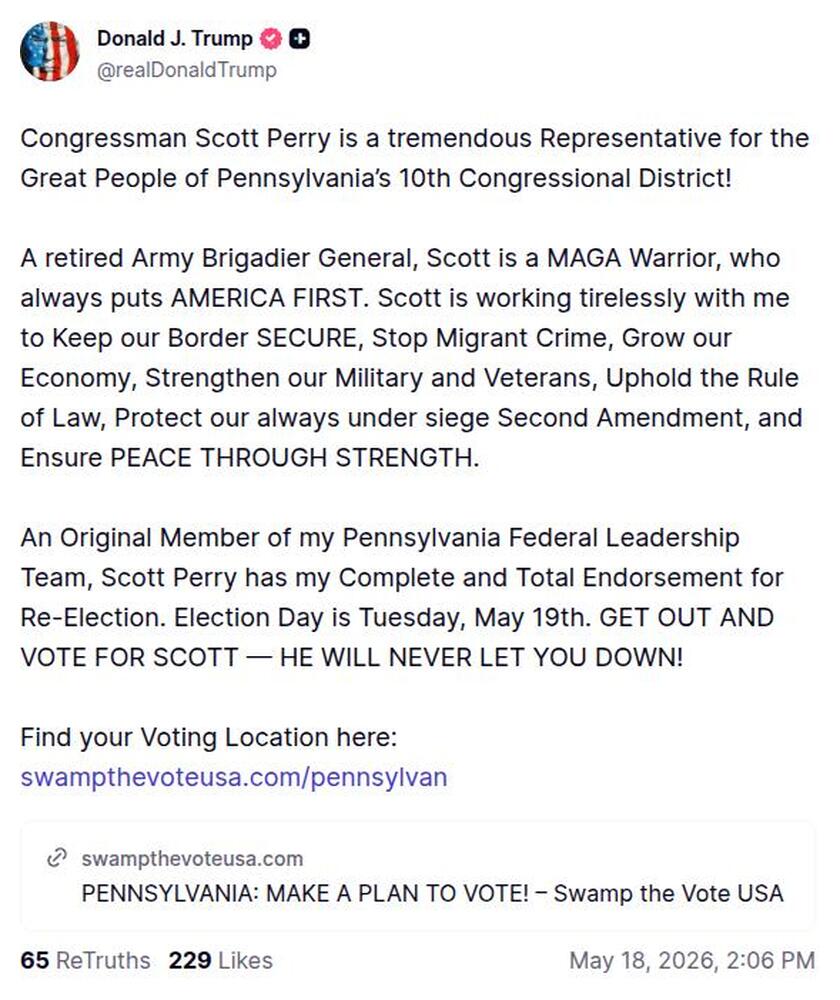The height and width of the screenshot is (1000, 840).
Task: Click the 'Find your Voting Location here:' line
Action: [209, 737]
